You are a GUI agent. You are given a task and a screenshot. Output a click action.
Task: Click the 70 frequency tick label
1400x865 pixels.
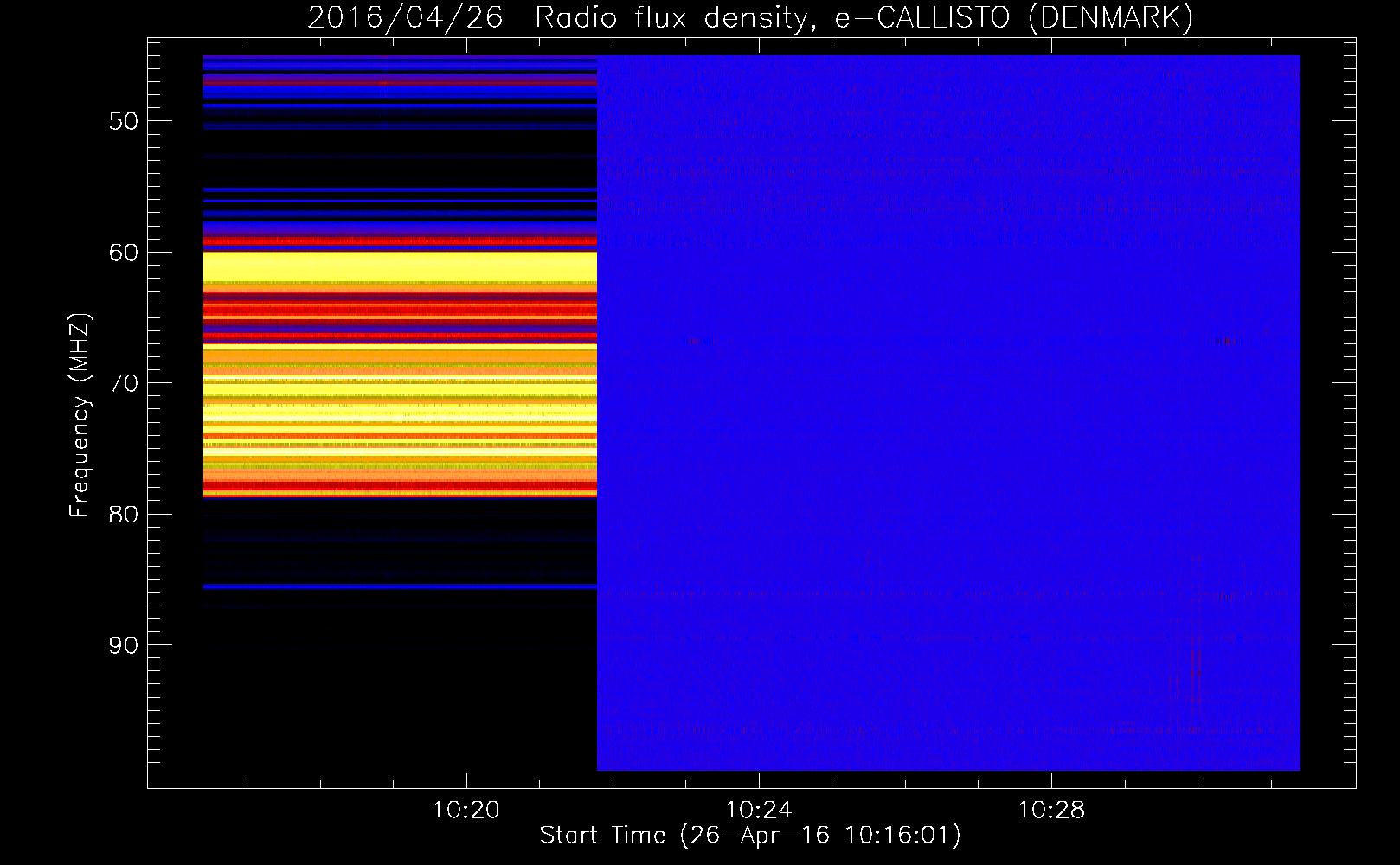click(124, 383)
